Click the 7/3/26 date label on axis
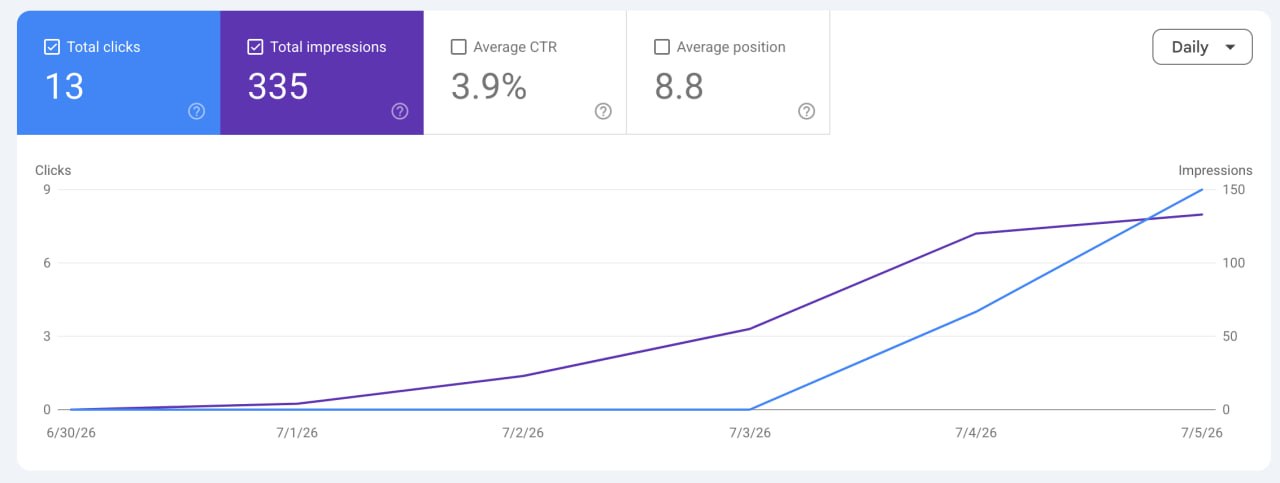 tap(749, 433)
